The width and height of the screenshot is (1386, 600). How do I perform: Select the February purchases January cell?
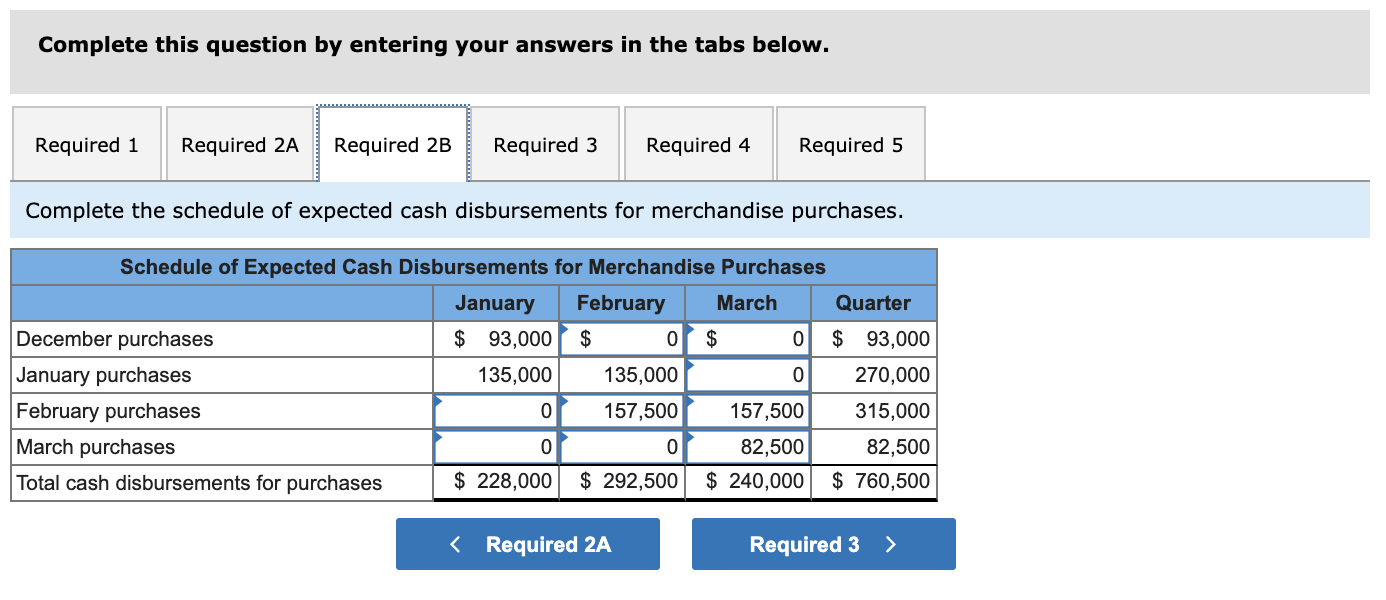(494, 410)
